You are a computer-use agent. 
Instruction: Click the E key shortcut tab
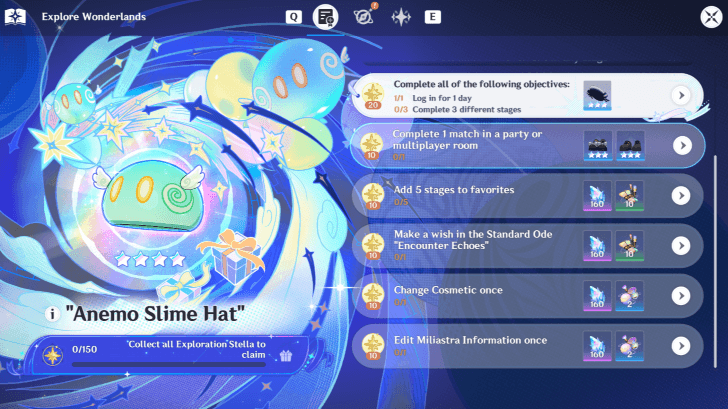[432, 17]
